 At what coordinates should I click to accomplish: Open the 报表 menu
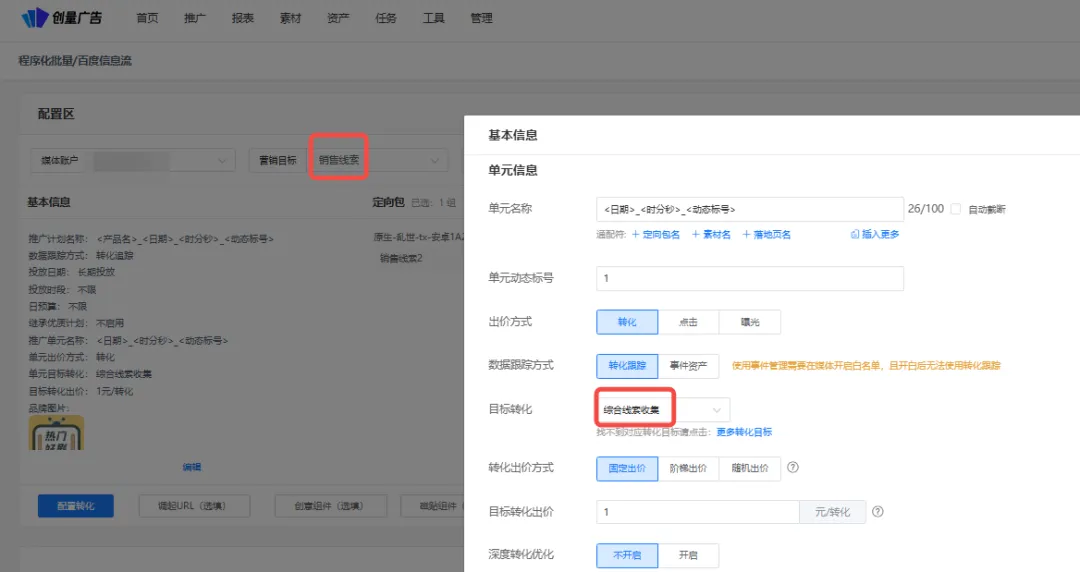(x=242, y=19)
